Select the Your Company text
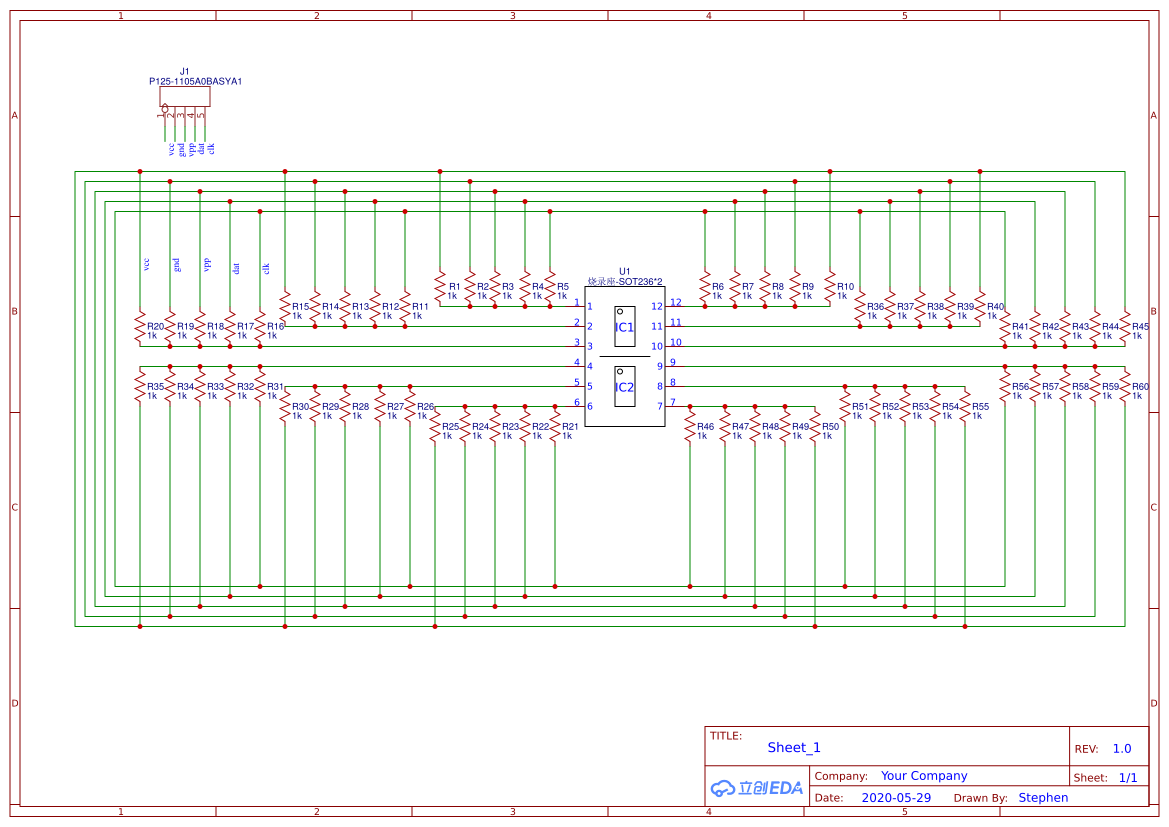The width and height of the screenshot is (1169, 827). [924, 776]
